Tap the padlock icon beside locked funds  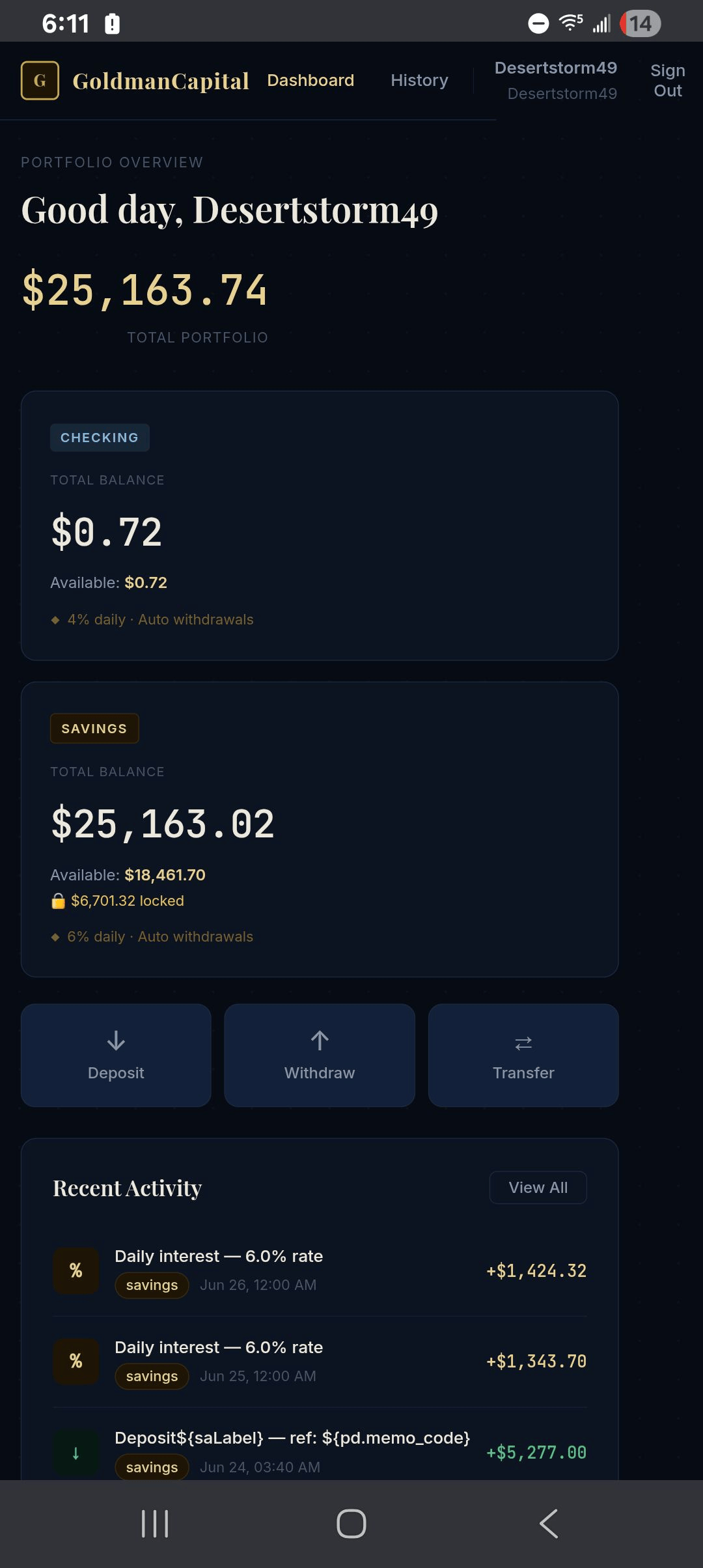coord(58,901)
